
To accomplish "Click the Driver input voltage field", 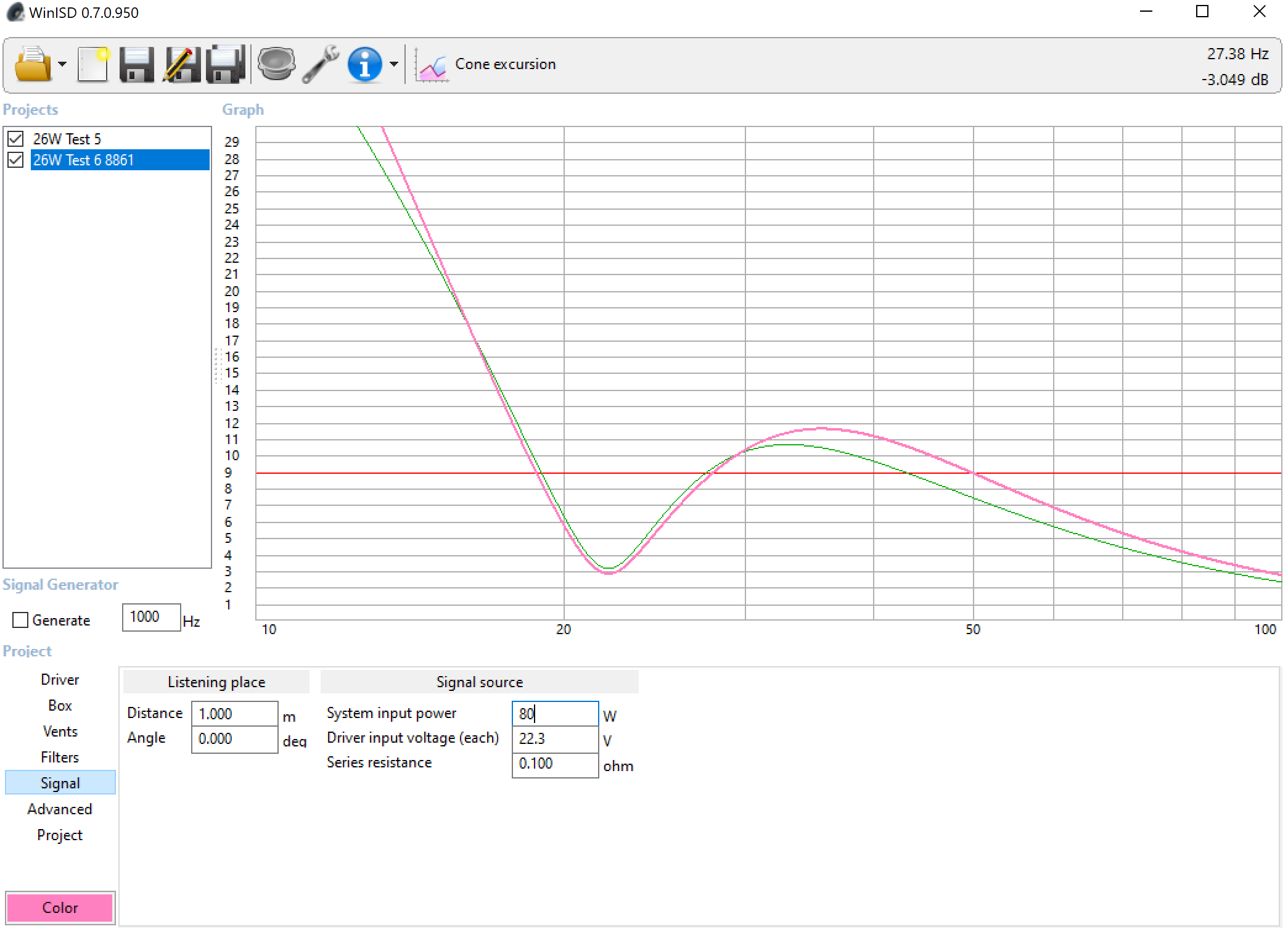I will coord(555,739).
